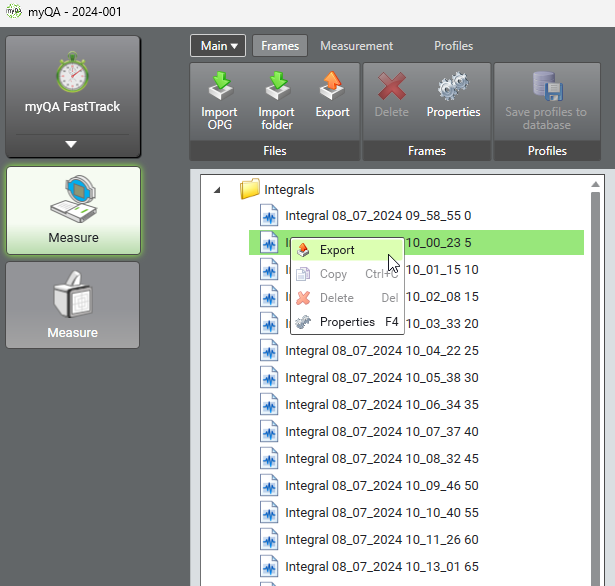Expand the myQA FastTrack dropdown arrow
615x586 pixels.
tap(71, 144)
